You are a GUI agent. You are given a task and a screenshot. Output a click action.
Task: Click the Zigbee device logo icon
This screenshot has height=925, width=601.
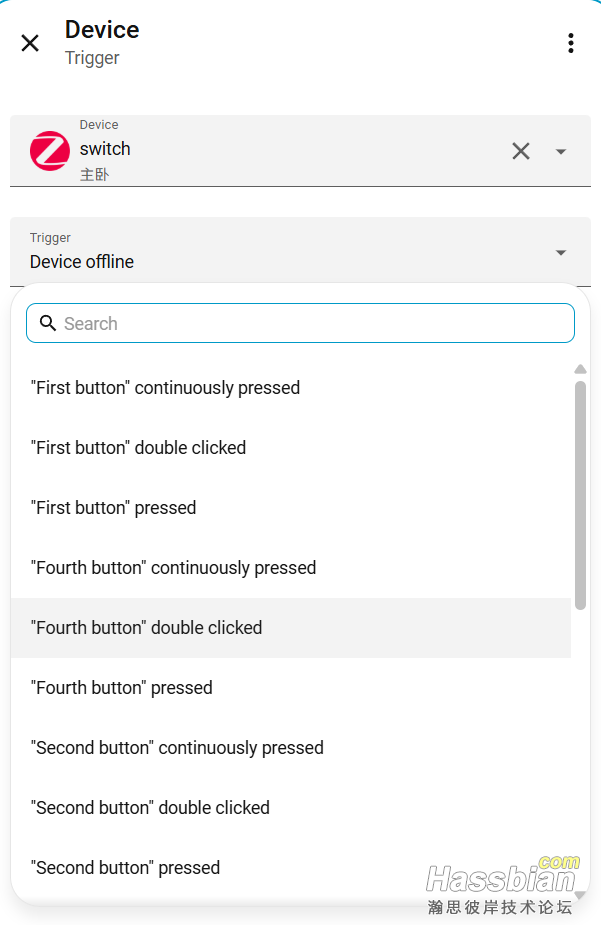(x=50, y=151)
